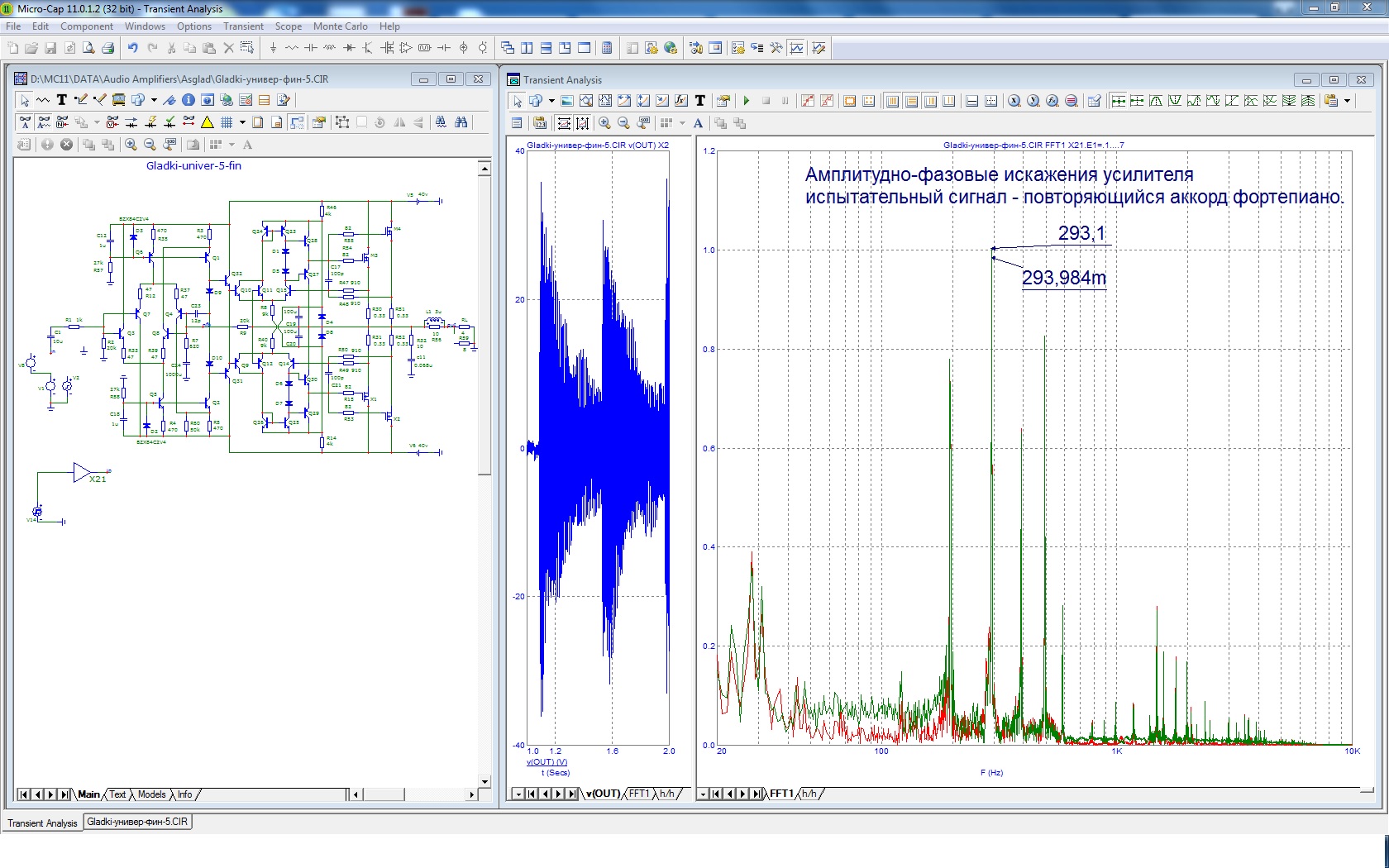Open the Options menu
Image resolution: width=1389 pixels, height=868 pixels.
point(194,26)
